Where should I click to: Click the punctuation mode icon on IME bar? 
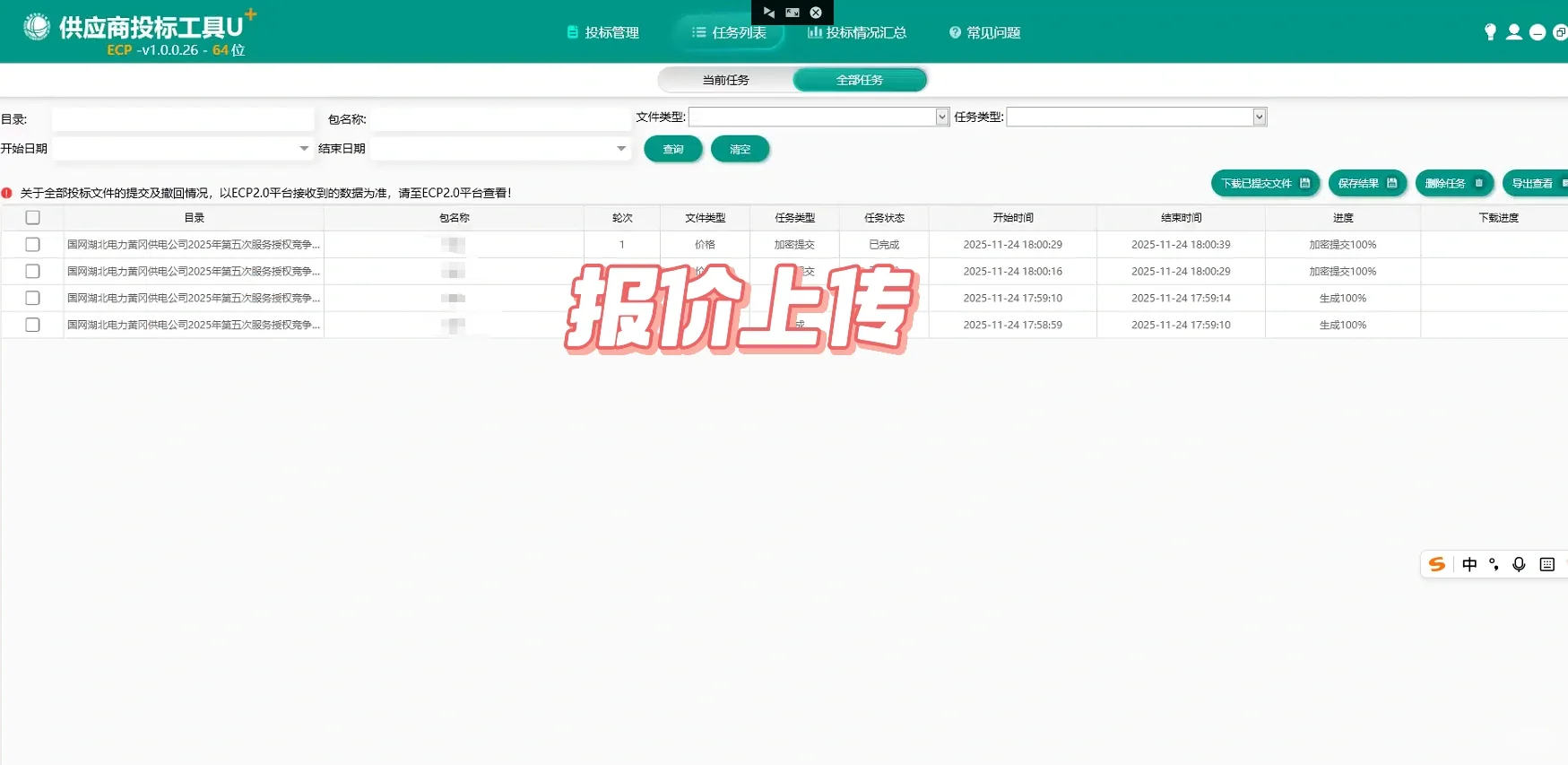click(1494, 564)
